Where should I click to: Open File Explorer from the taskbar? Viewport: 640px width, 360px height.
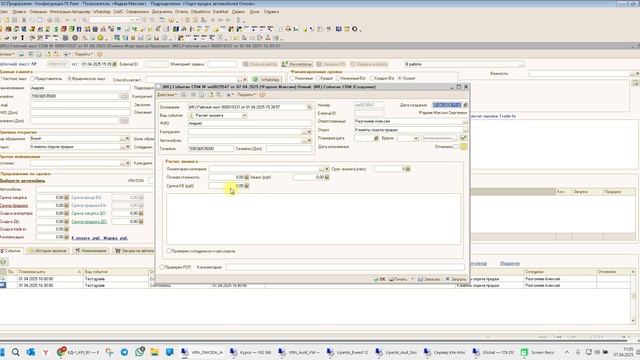tap(154, 352)
